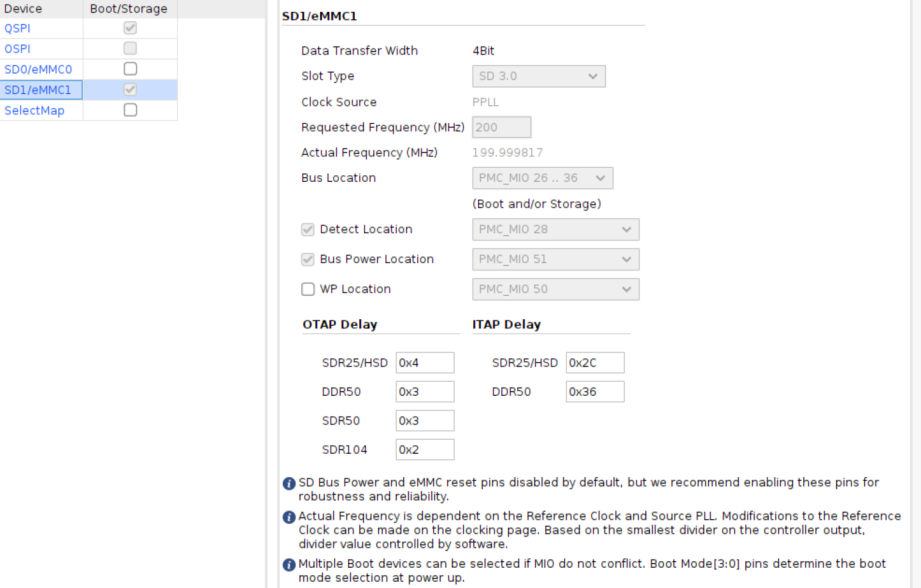921x588 pixels.
Task: Click the Requested Frequency input field
Action: [x=502, y=127]
